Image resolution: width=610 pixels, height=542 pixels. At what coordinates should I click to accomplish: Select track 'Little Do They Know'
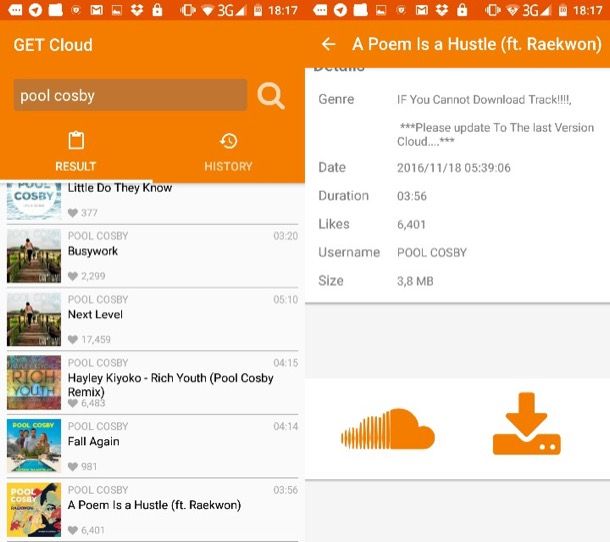[x=120, y=188]
